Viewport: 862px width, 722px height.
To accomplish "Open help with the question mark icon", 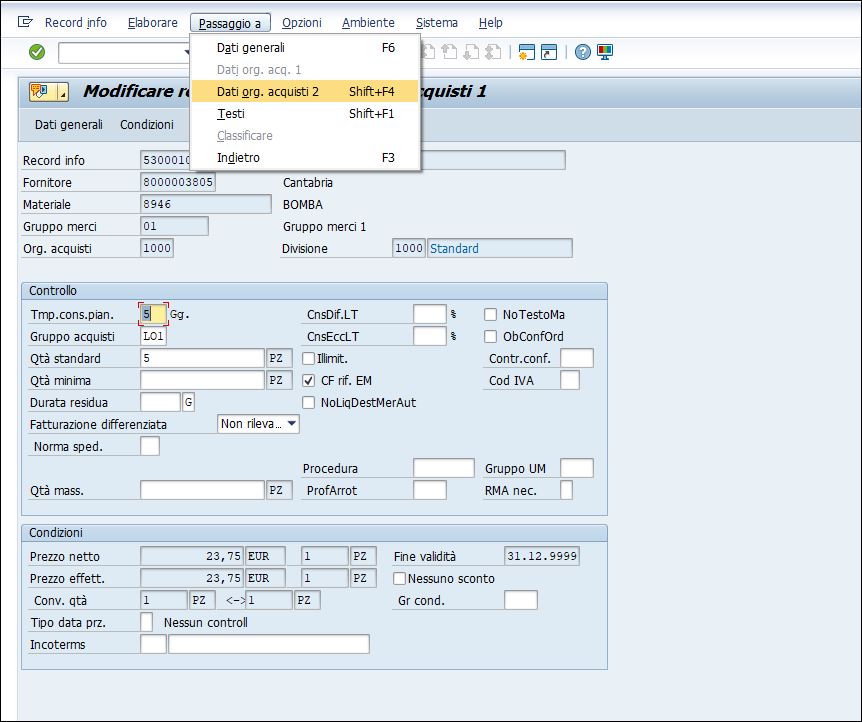I will tap(582, 52).
